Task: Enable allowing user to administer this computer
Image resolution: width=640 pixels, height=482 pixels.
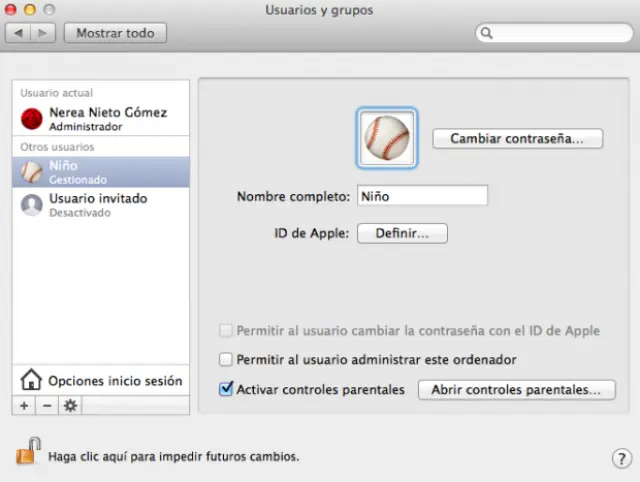Action: [x=227, y=359]
